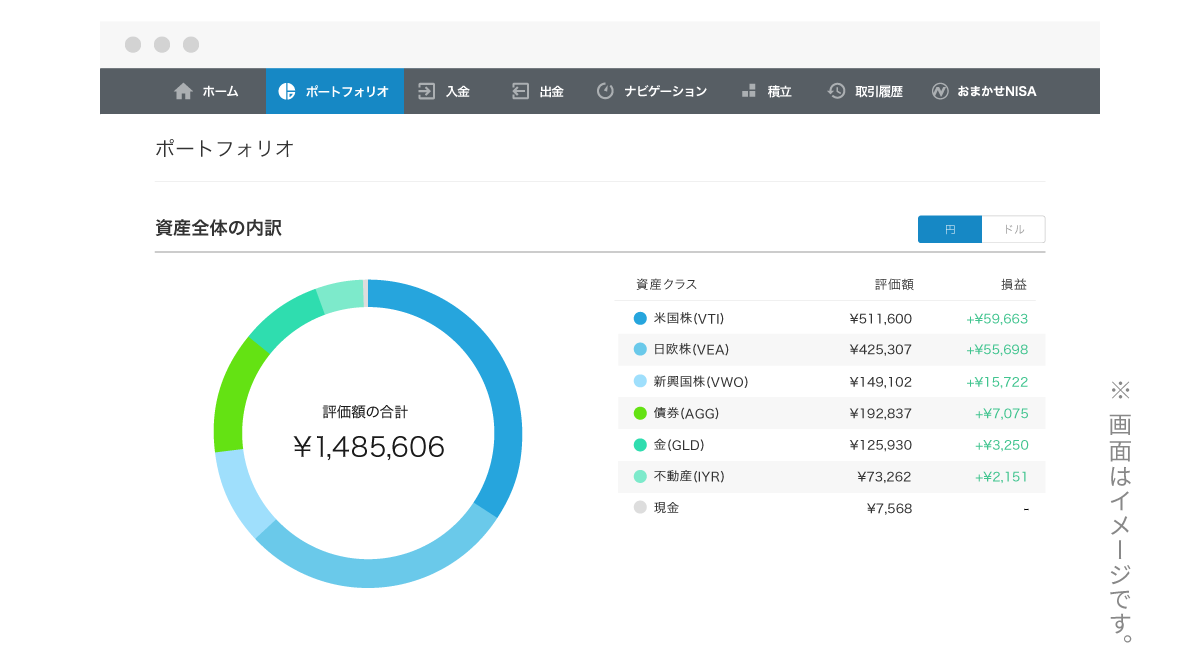Click the light blue 新興国株(VWO) color dot
The height and width of the screenshot is (660, 1200).
coord(640,382)
